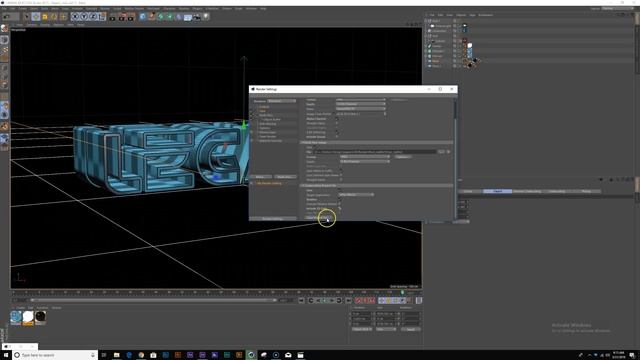Go to start of timeline
The height and width of the screenshot is (360, 640).
coord(301,301)
